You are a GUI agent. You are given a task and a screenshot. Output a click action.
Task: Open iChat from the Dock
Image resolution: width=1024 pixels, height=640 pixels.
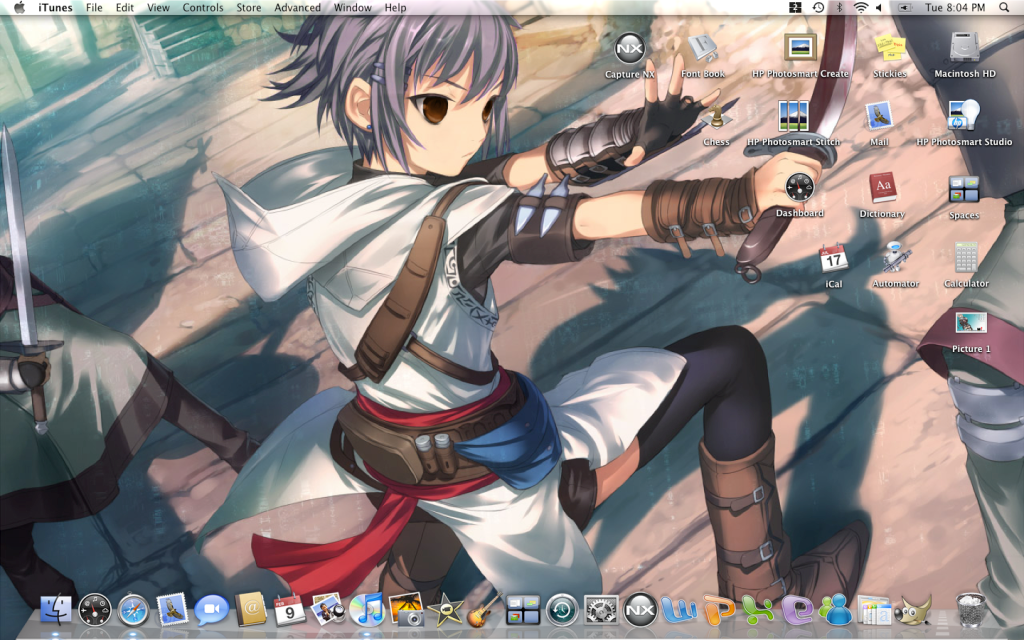[x=212, y=611]
